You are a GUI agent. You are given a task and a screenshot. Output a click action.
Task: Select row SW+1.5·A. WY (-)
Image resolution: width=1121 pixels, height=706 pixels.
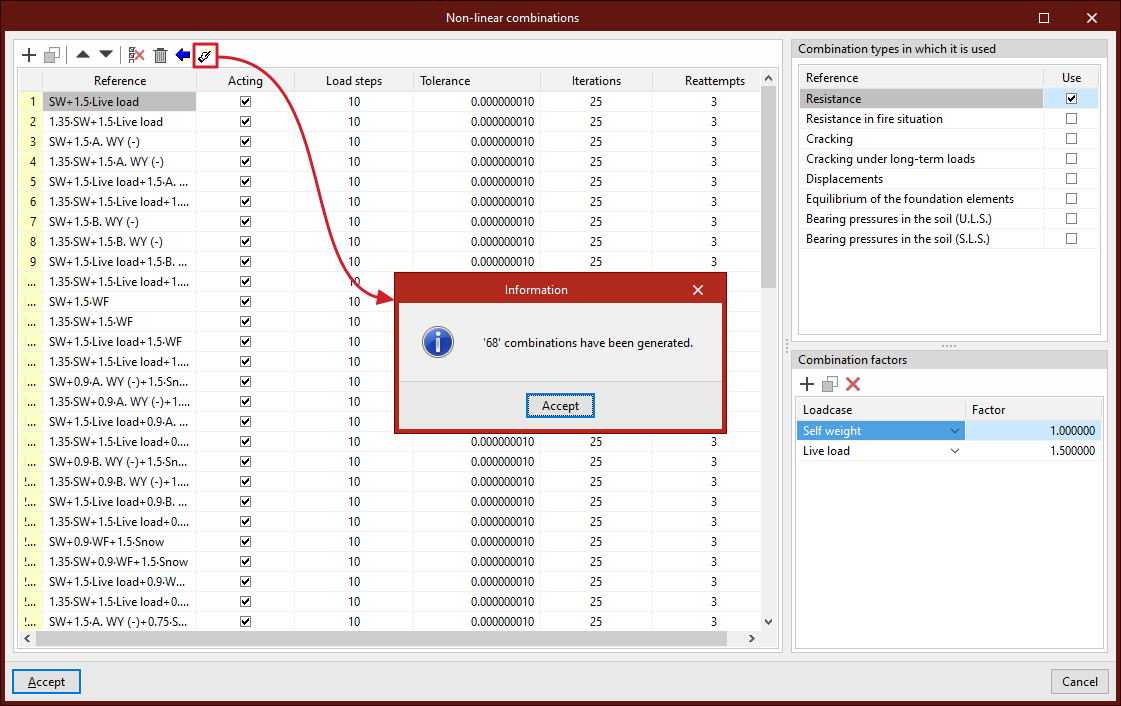tap(119, 141)
